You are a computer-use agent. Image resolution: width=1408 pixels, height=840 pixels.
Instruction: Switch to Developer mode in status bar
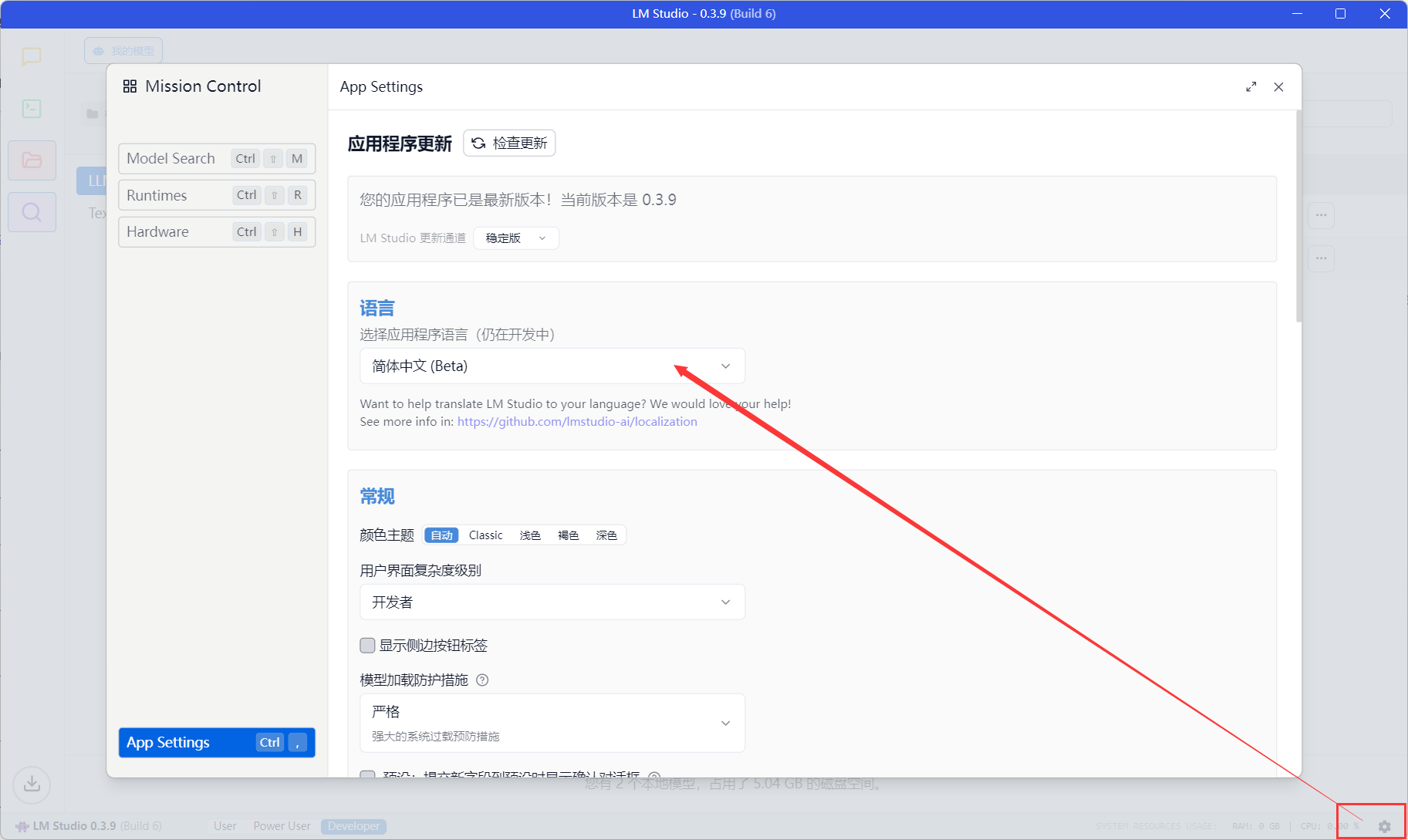click(x=354, y=826)
